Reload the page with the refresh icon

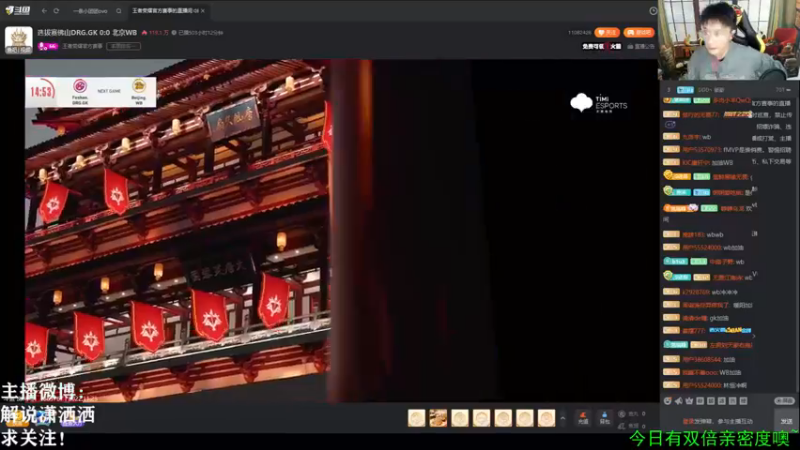[56, 11]
